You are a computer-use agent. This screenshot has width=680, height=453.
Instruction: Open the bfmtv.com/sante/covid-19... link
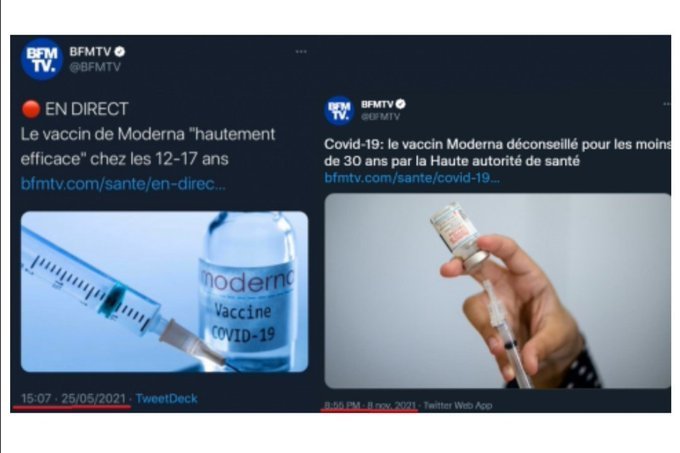pos(412,178)
